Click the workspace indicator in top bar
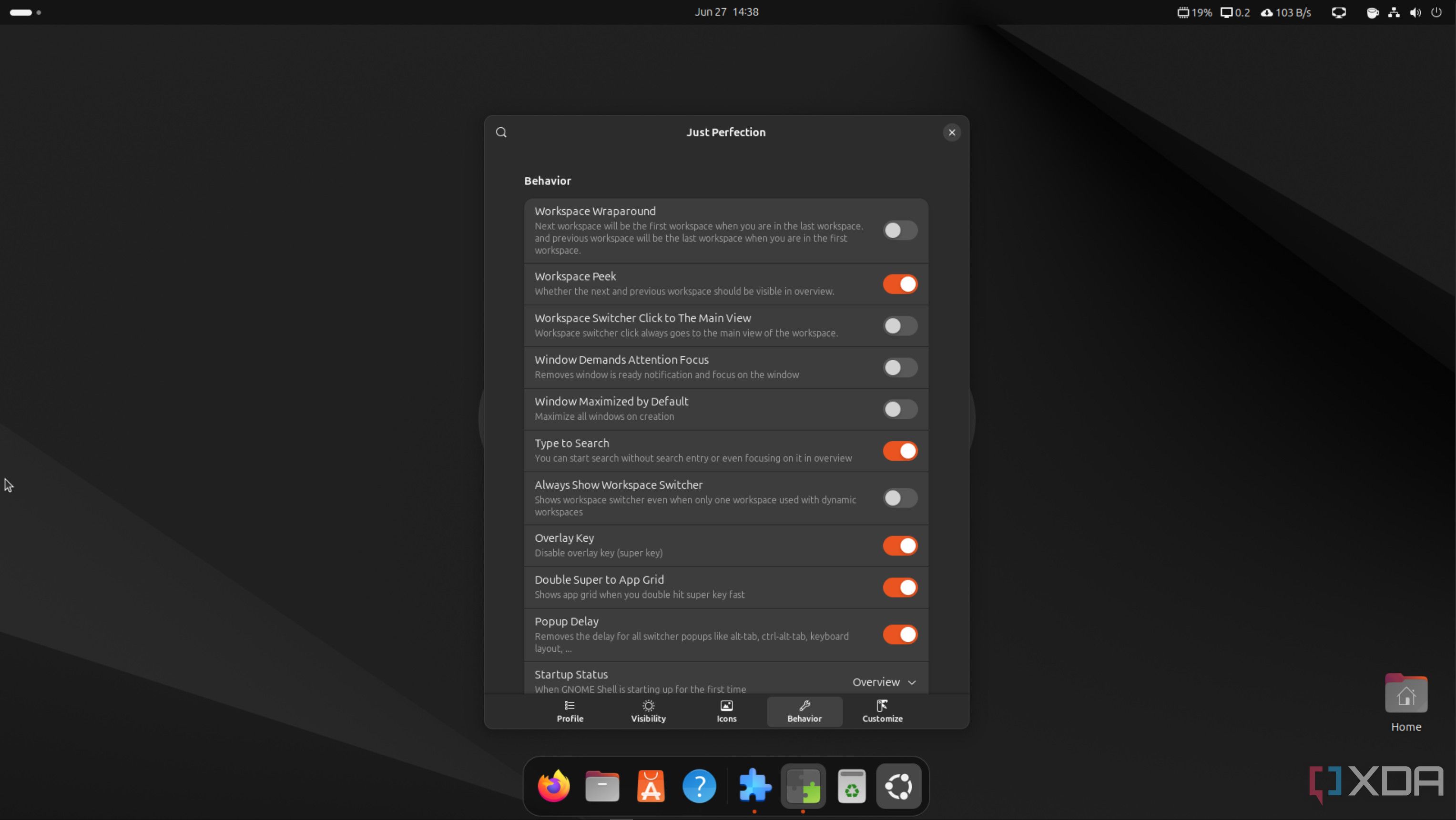Screen dimensions: 1456x820 click(25, 12)
